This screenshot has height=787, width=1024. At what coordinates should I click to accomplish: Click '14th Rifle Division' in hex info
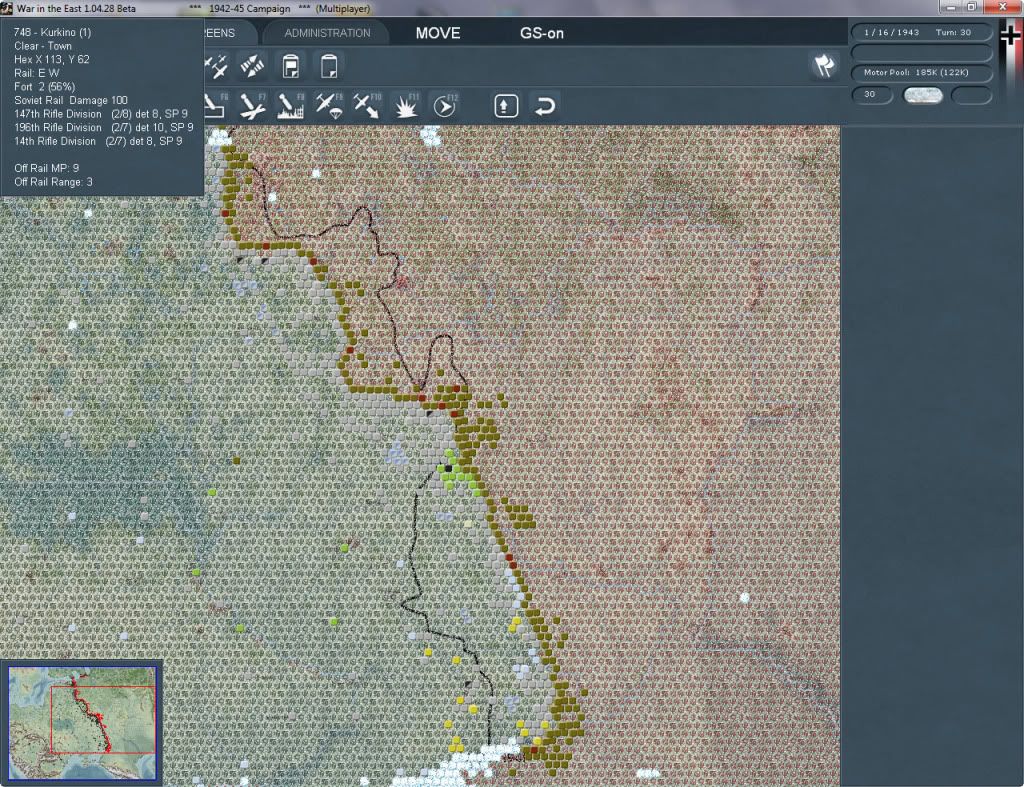pos(55,141)
